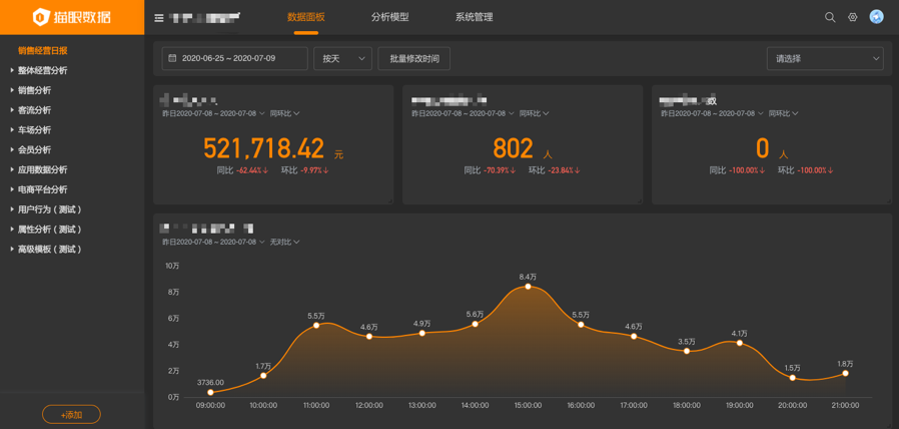899x429 pixels.
Task: Open the 系统管理 tab
Action: 473,17
